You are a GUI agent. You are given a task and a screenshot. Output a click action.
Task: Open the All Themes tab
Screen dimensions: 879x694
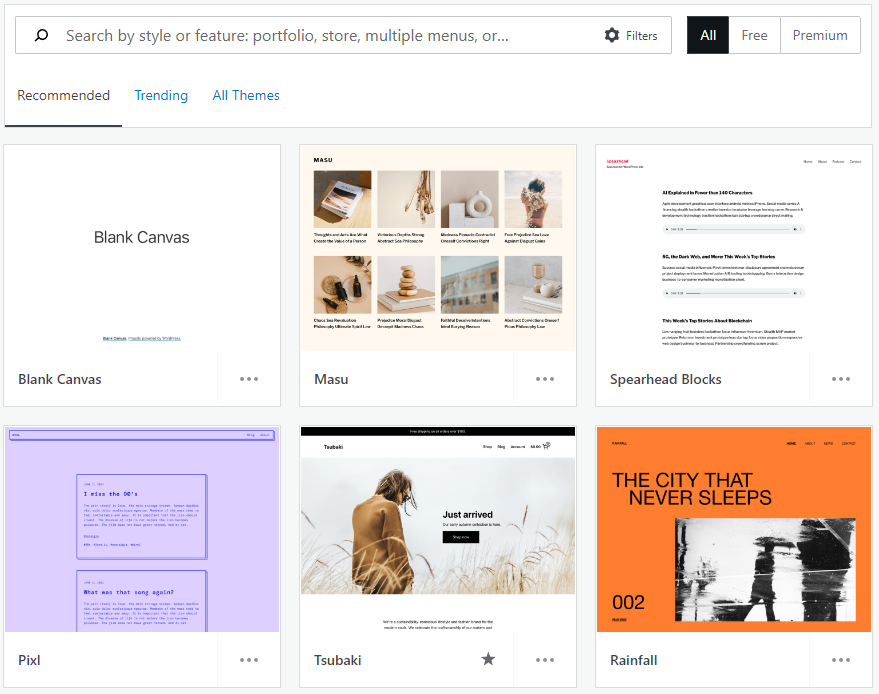(246, 95)
